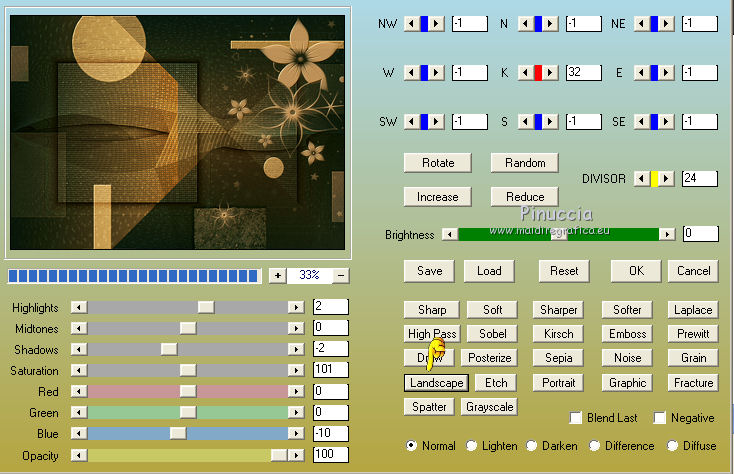The height and width of the screenshot is (474, 734).
Task: Apply the Laplace preset
Action: click(693, 310)
